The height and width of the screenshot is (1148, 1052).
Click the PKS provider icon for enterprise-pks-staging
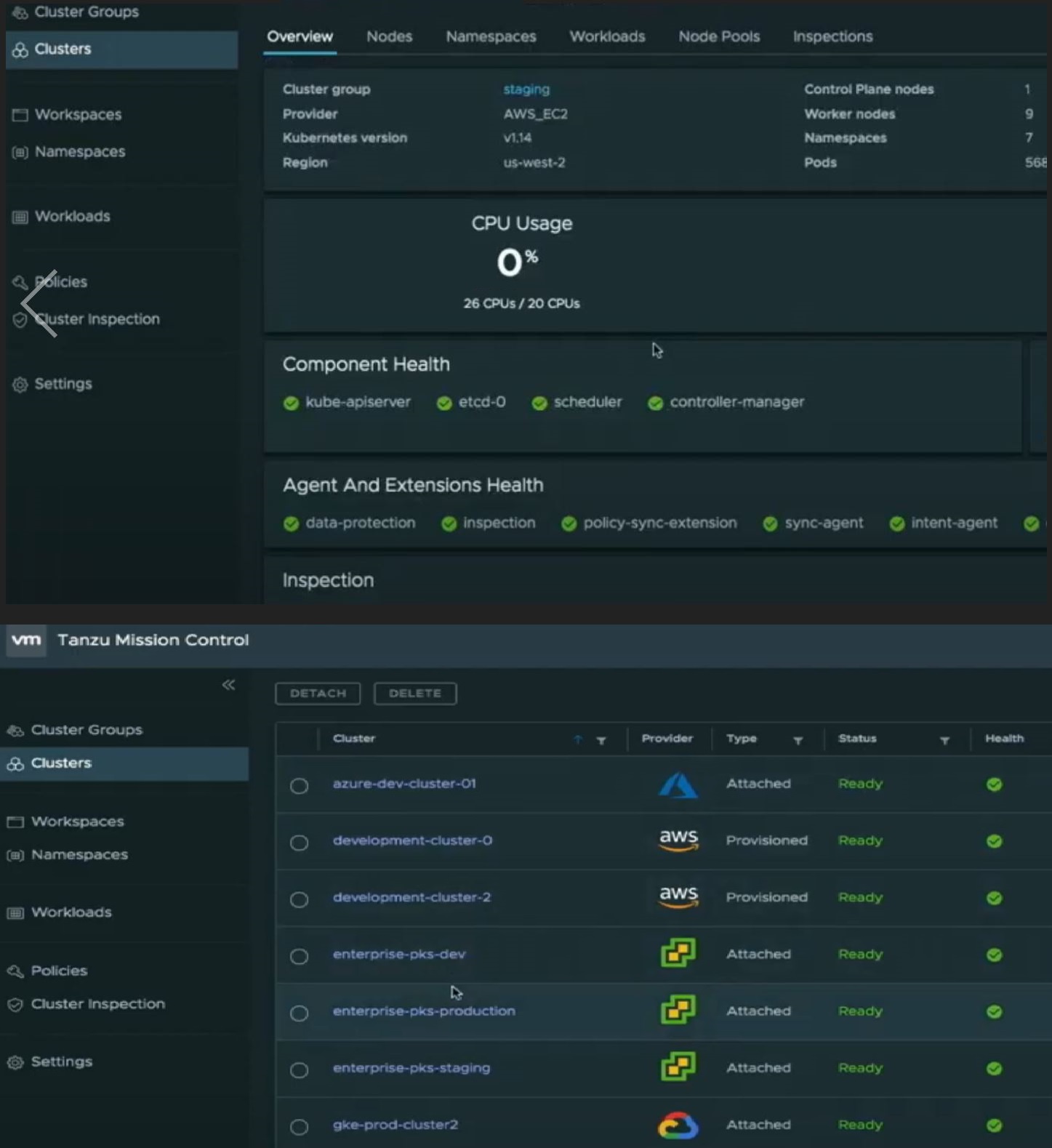(678, 1066)
